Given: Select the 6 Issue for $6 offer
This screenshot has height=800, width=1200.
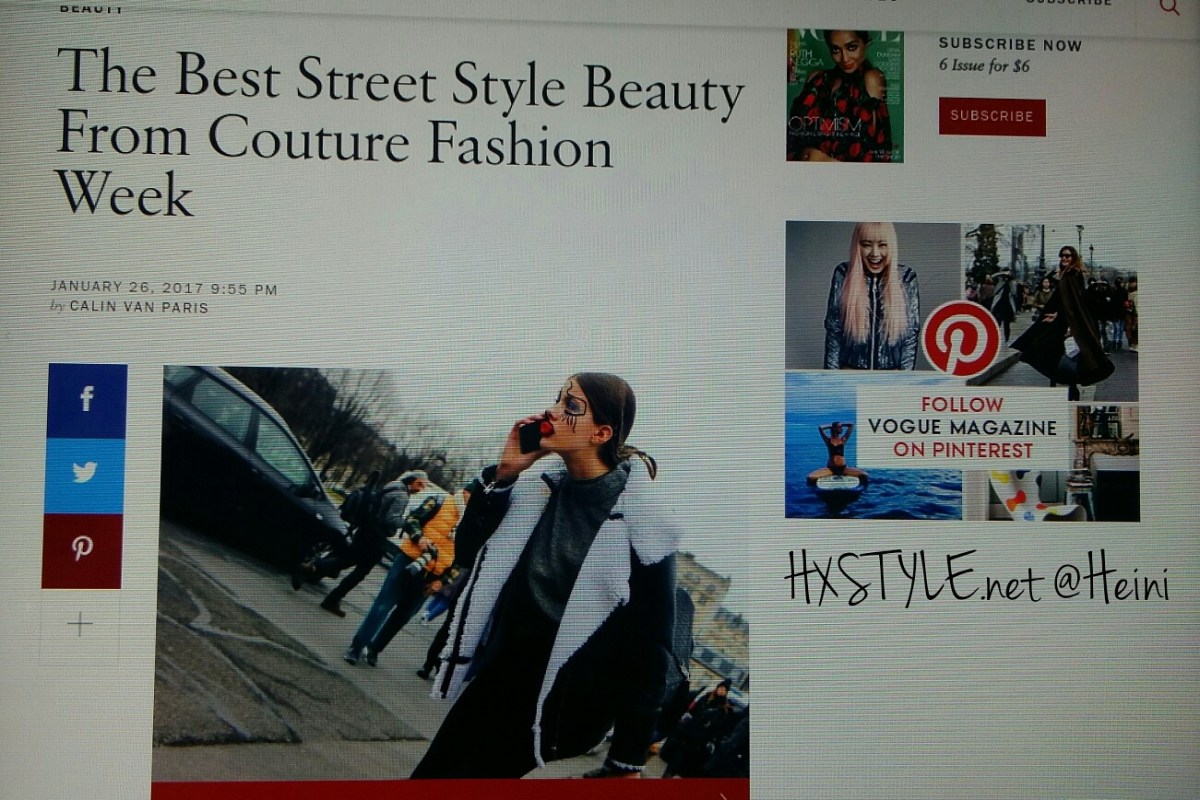Looking at the screenshot, I should [x=984, y=66].
